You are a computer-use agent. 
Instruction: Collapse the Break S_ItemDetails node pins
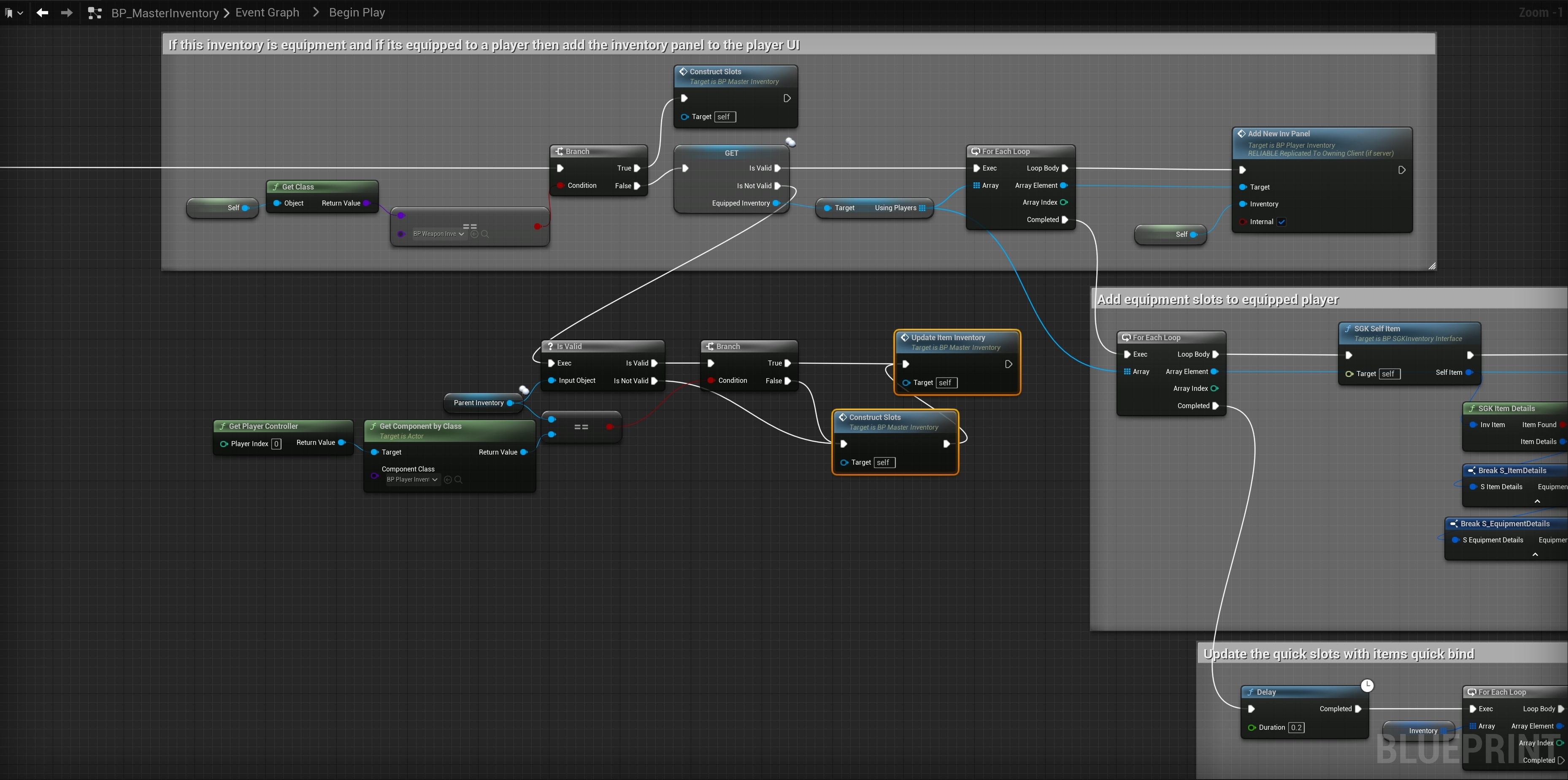tap(1537, 502)
